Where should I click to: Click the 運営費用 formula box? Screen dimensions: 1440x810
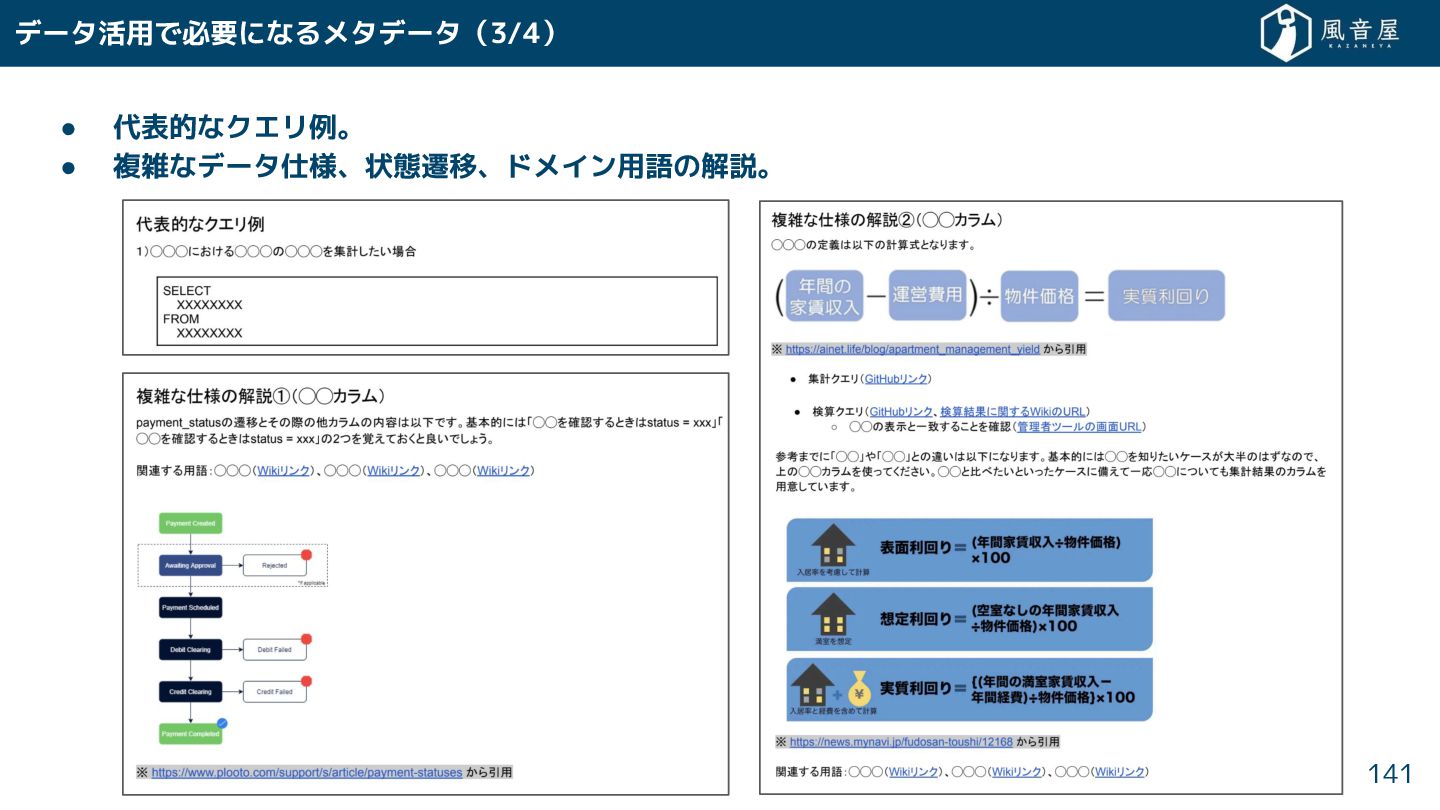[928, 295]
